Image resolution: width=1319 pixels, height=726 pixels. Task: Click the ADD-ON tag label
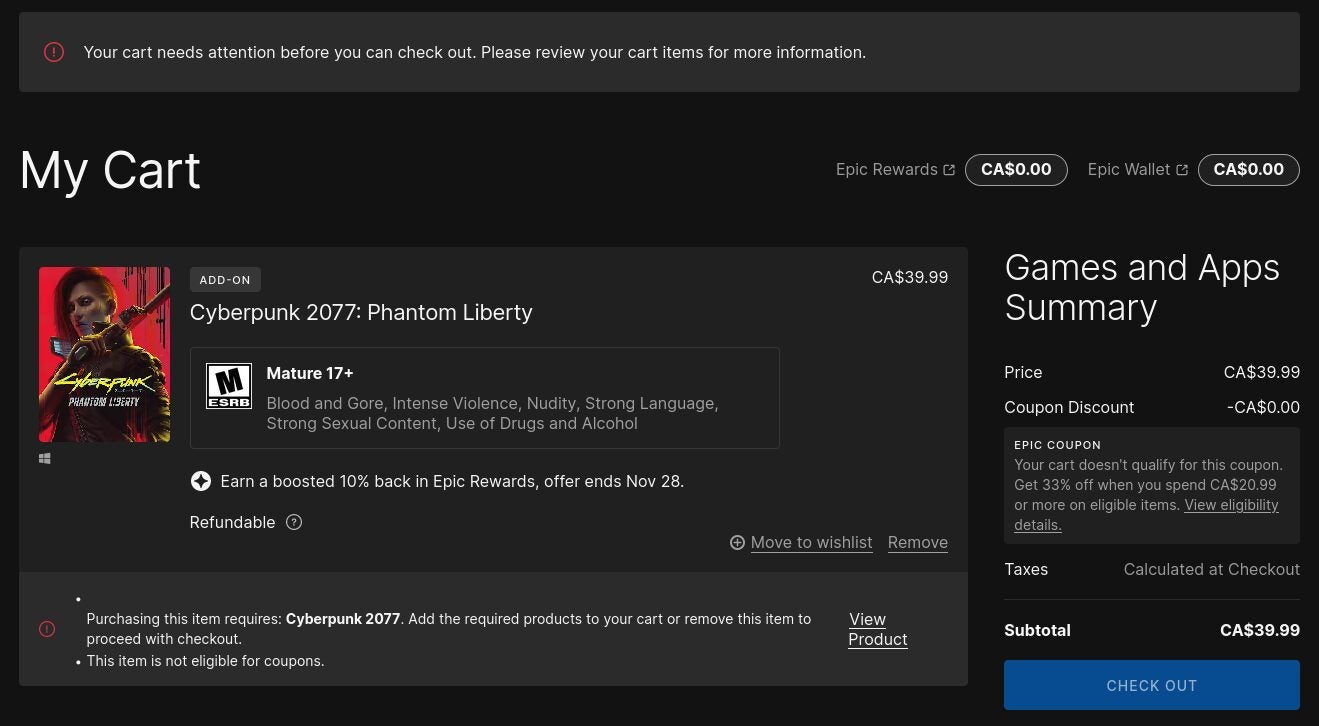(x=225, y=280)
